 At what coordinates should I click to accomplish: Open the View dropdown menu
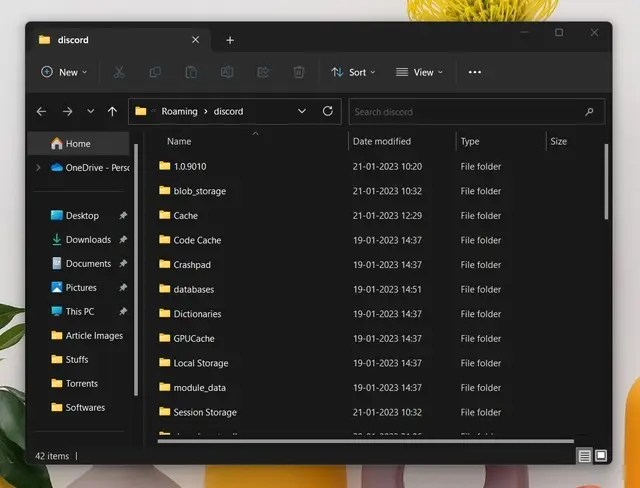(x=419, y=72)
